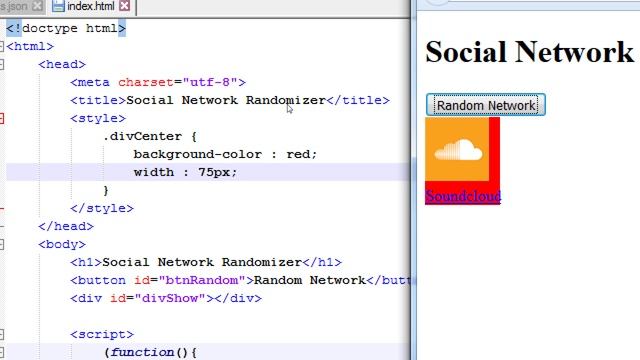Viewport: 640px width, 360px height.
Task: Collapse the (function(){ fold marker
Action: pyautogui.click(x=1, y=352)
